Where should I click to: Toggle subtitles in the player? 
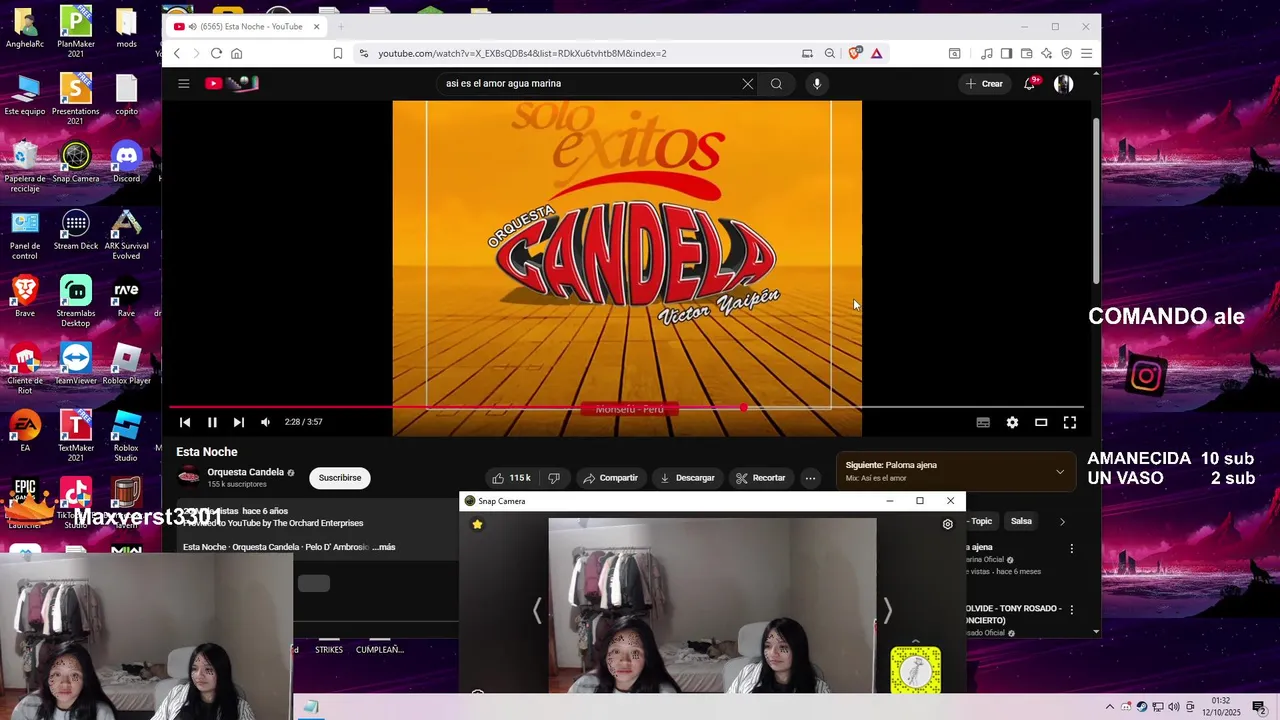[983, 423]
